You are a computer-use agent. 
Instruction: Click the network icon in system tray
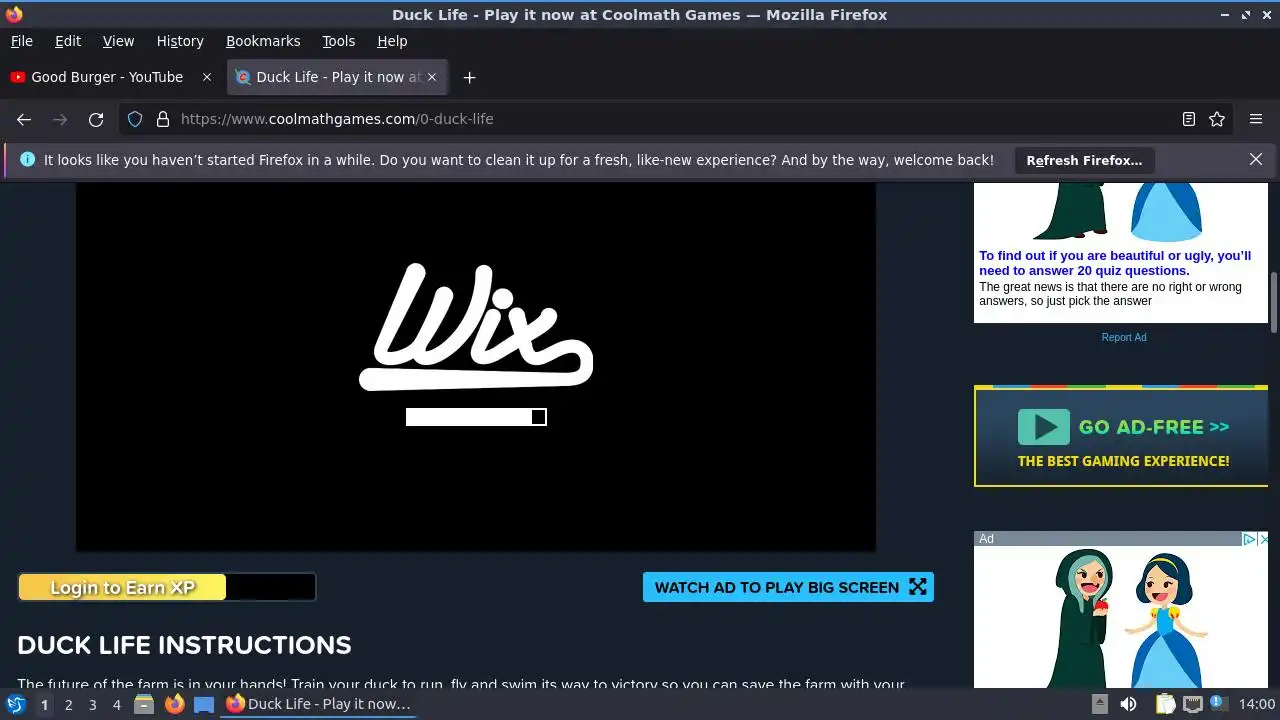1192,704
